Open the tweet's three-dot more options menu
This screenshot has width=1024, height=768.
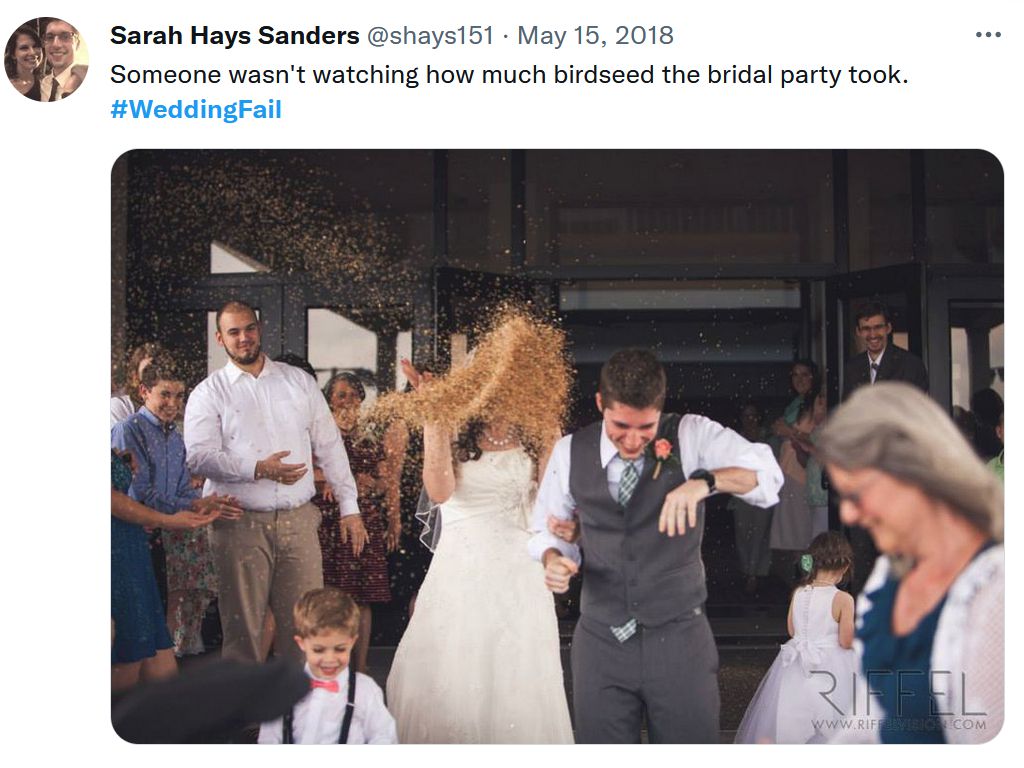[x=987, y=35]
